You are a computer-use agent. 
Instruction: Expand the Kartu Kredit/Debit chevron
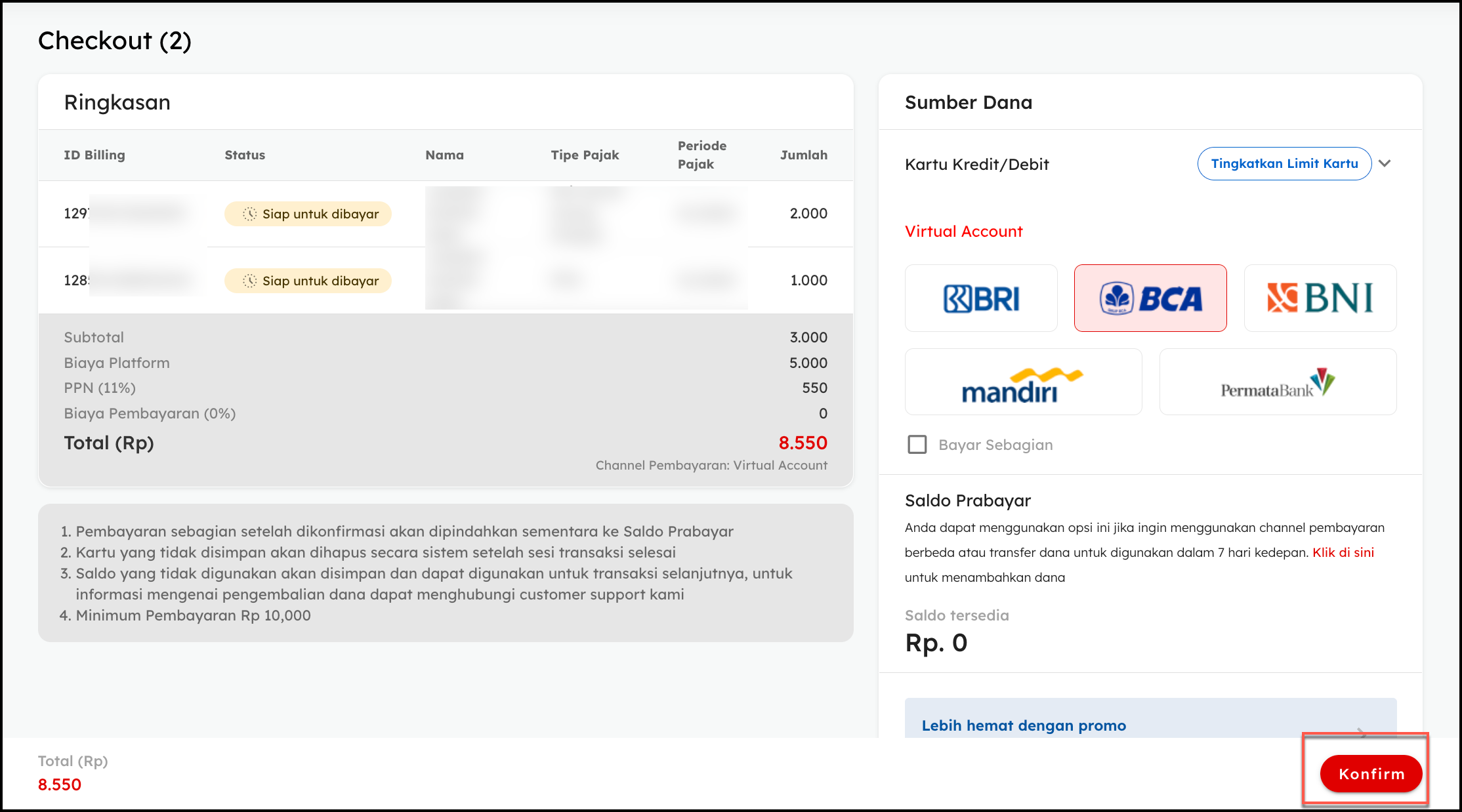(x=1385, y=164)
